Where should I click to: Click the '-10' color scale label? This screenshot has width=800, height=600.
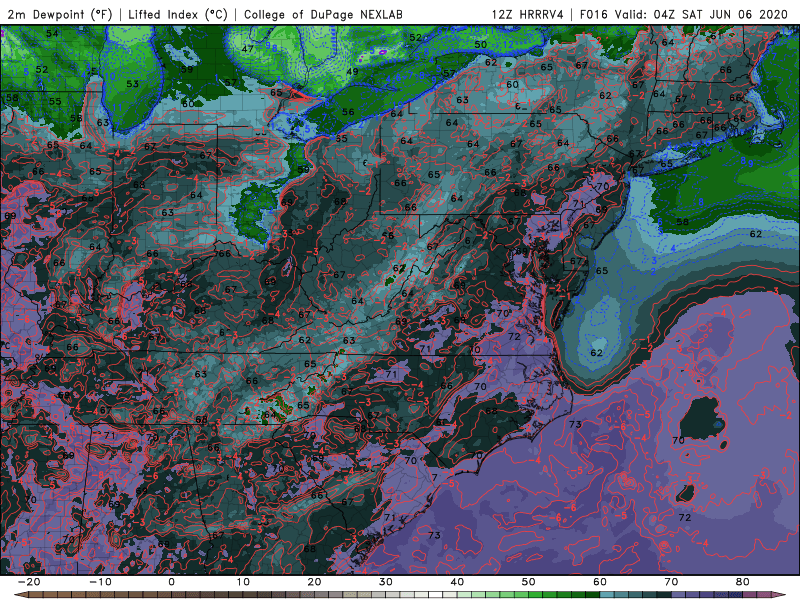click(x=100, y=582)
